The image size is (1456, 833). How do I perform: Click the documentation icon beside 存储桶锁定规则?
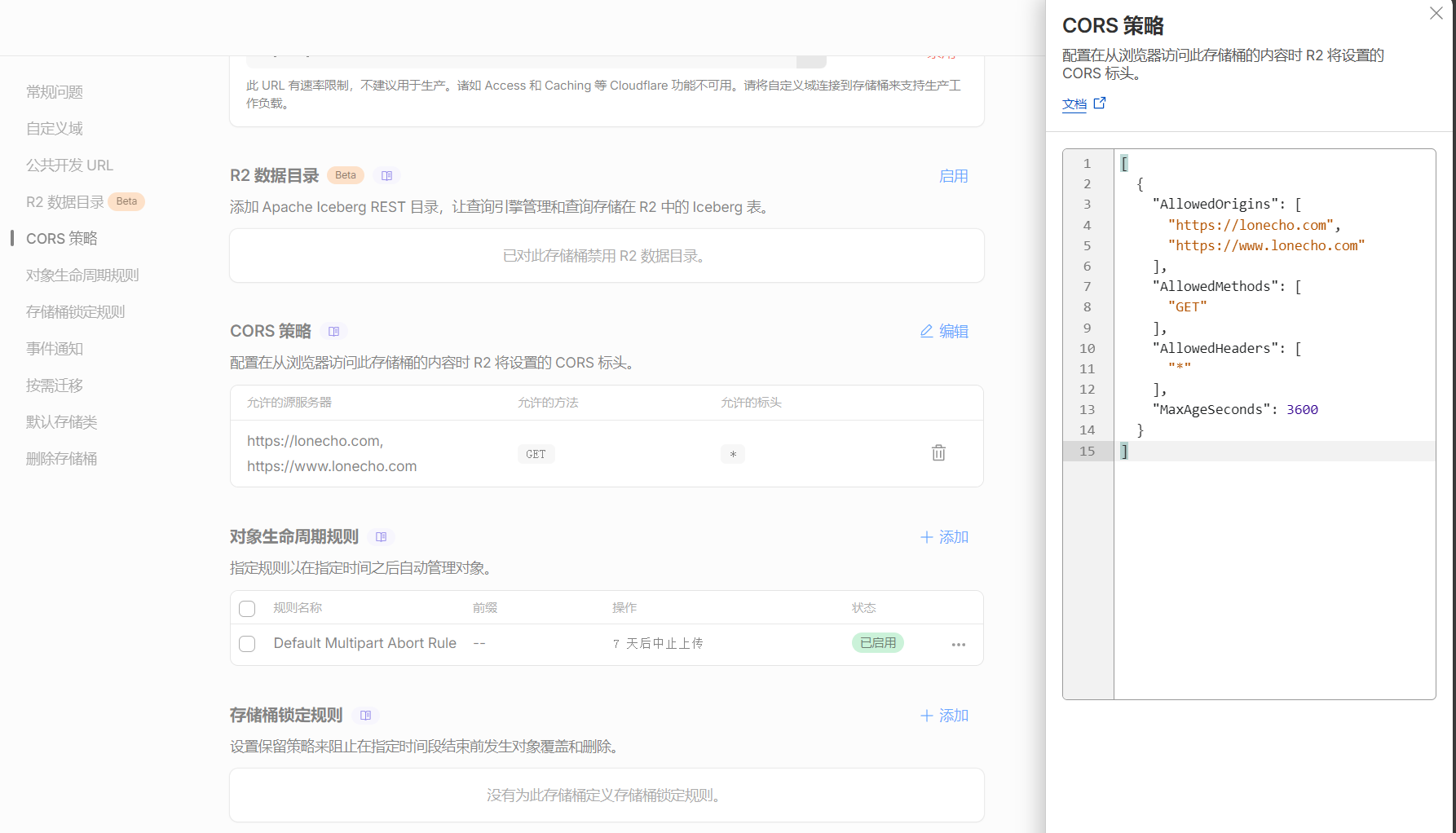(366, 715)
